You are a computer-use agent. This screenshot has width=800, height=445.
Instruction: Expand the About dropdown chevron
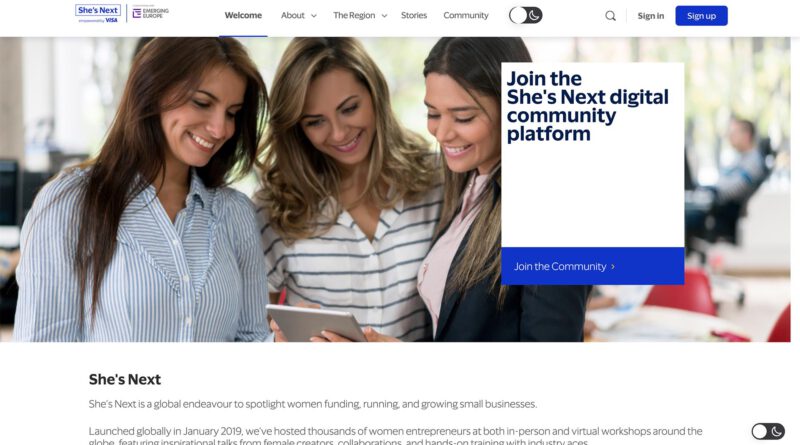[314, 16]
